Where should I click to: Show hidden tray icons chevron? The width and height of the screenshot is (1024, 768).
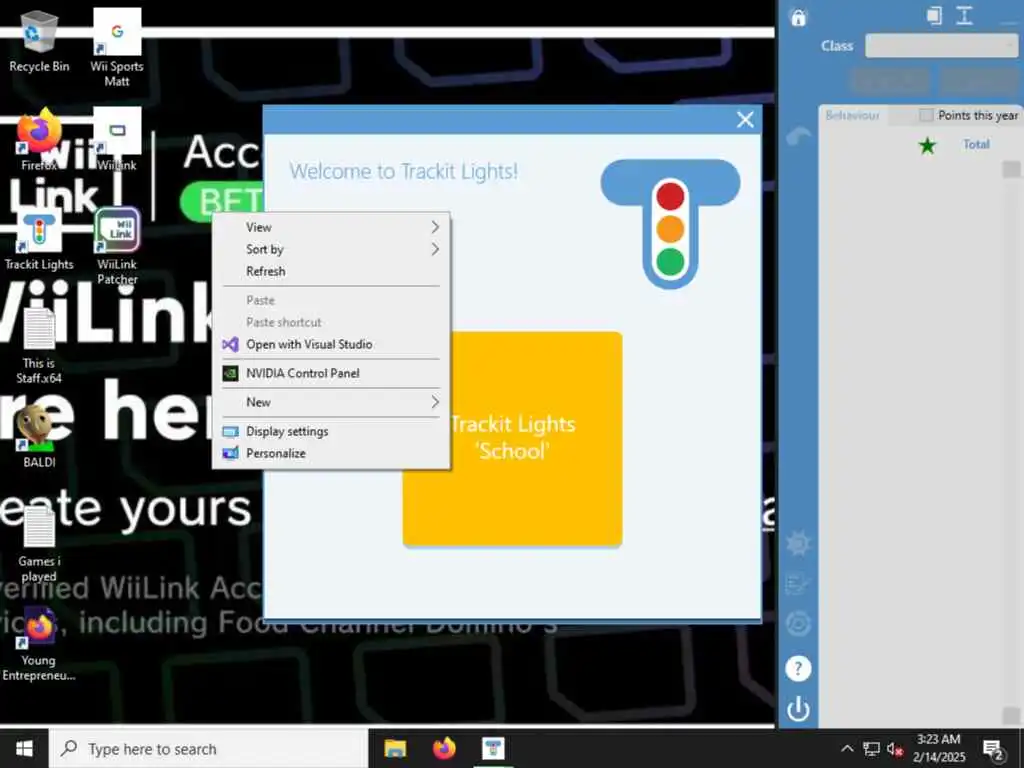847,748
